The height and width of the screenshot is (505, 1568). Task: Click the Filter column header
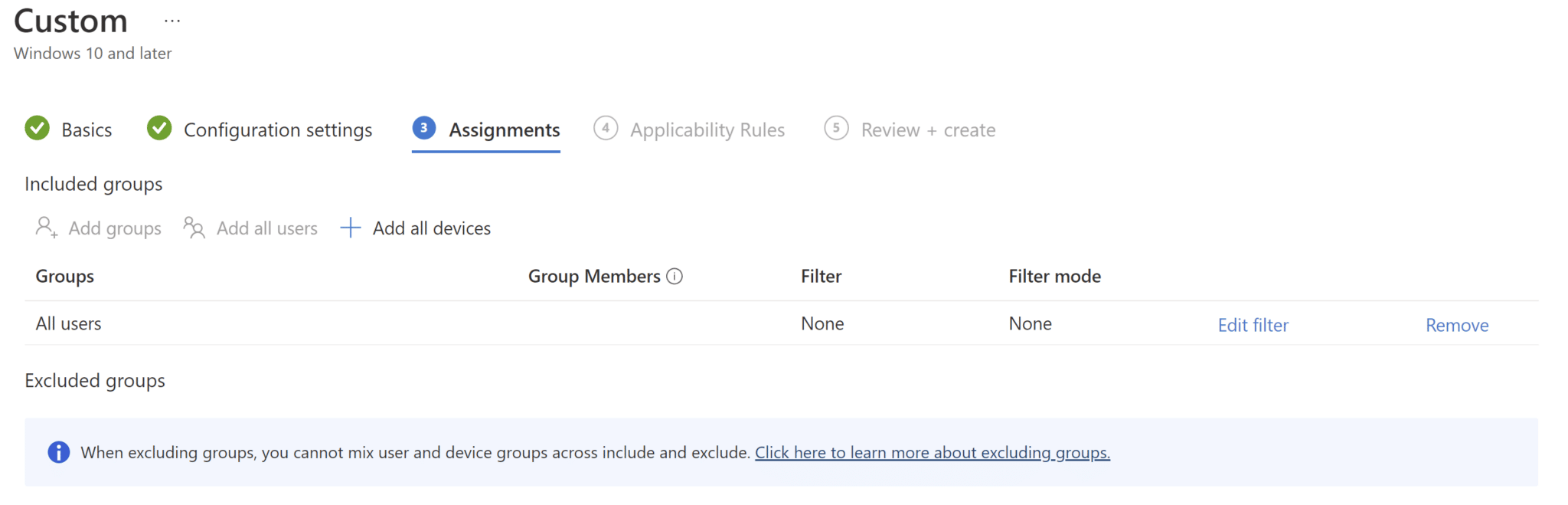click(821, 276)
